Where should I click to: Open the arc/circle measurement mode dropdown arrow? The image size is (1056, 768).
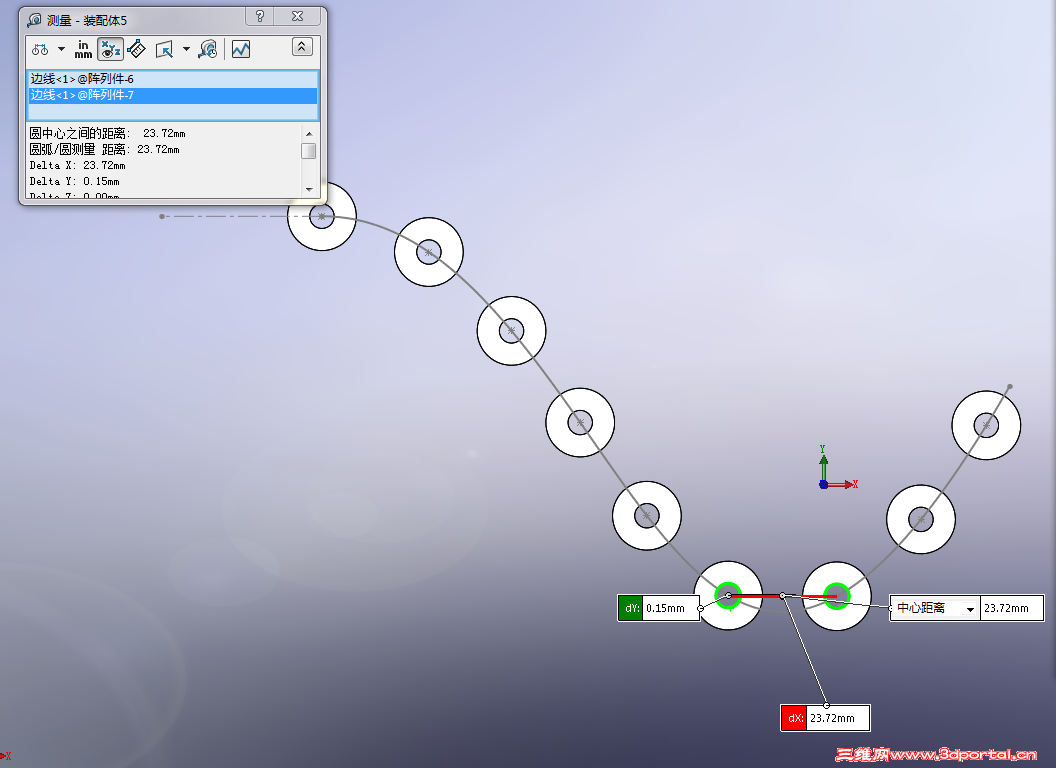pyautogui.click(x=61, y=49)
